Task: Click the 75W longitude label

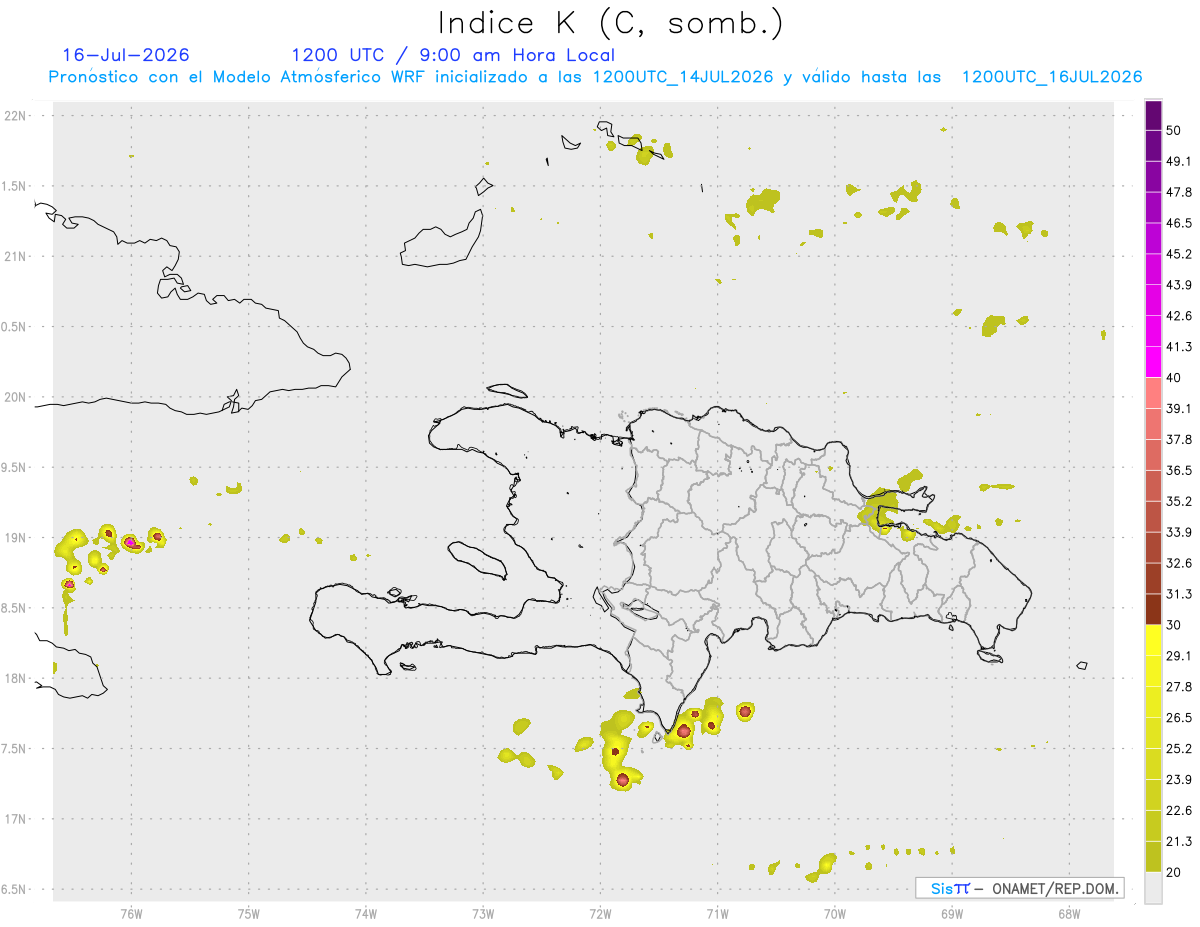Action: [249, 914]
